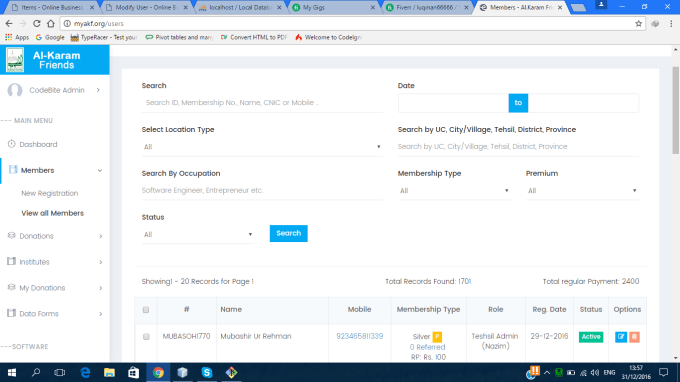680x382 pixels.
Task: Click the blue 'to' date button
Action: 518,103
